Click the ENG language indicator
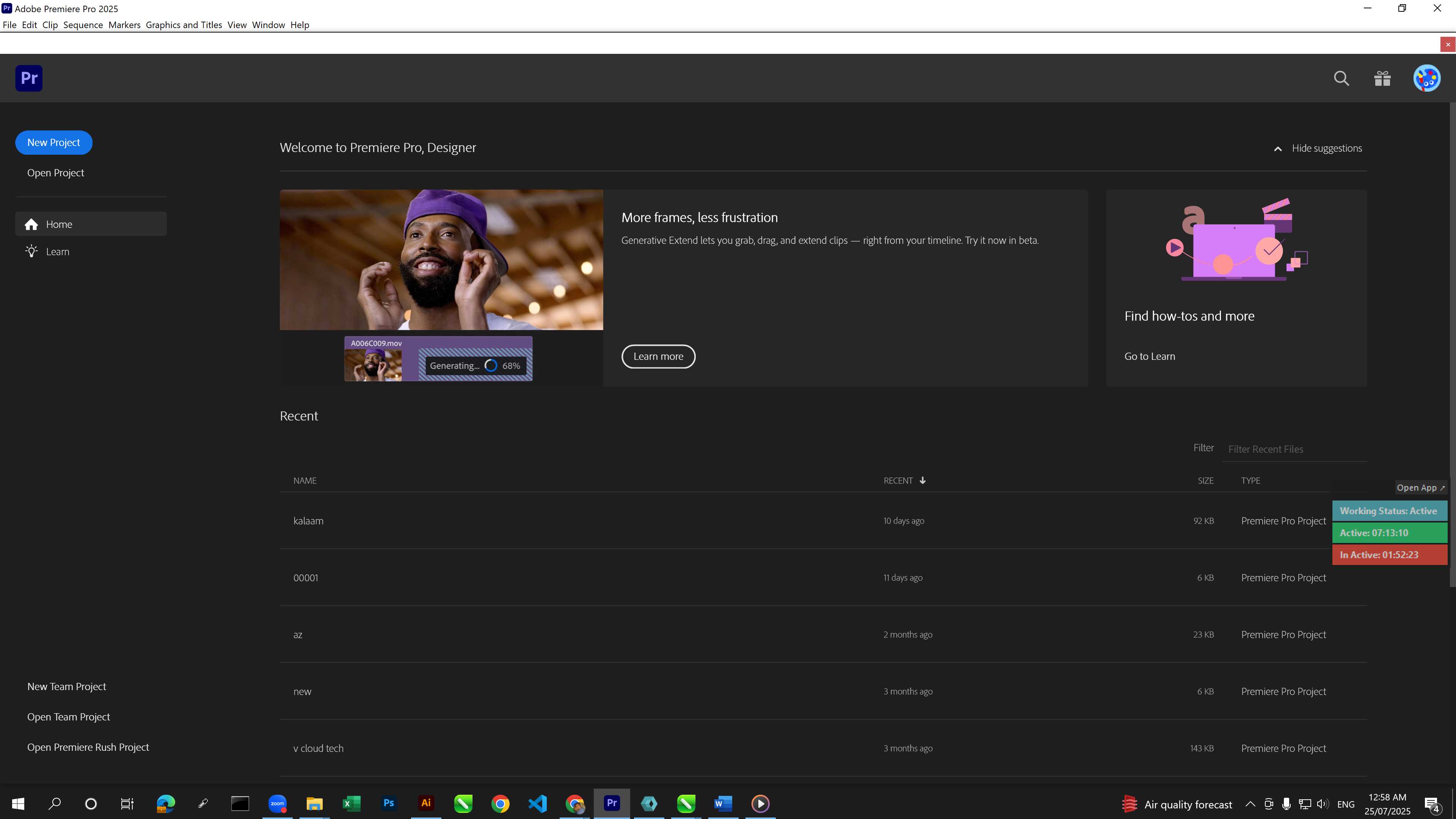The image size is (1456, 819). pos(1346,804)
